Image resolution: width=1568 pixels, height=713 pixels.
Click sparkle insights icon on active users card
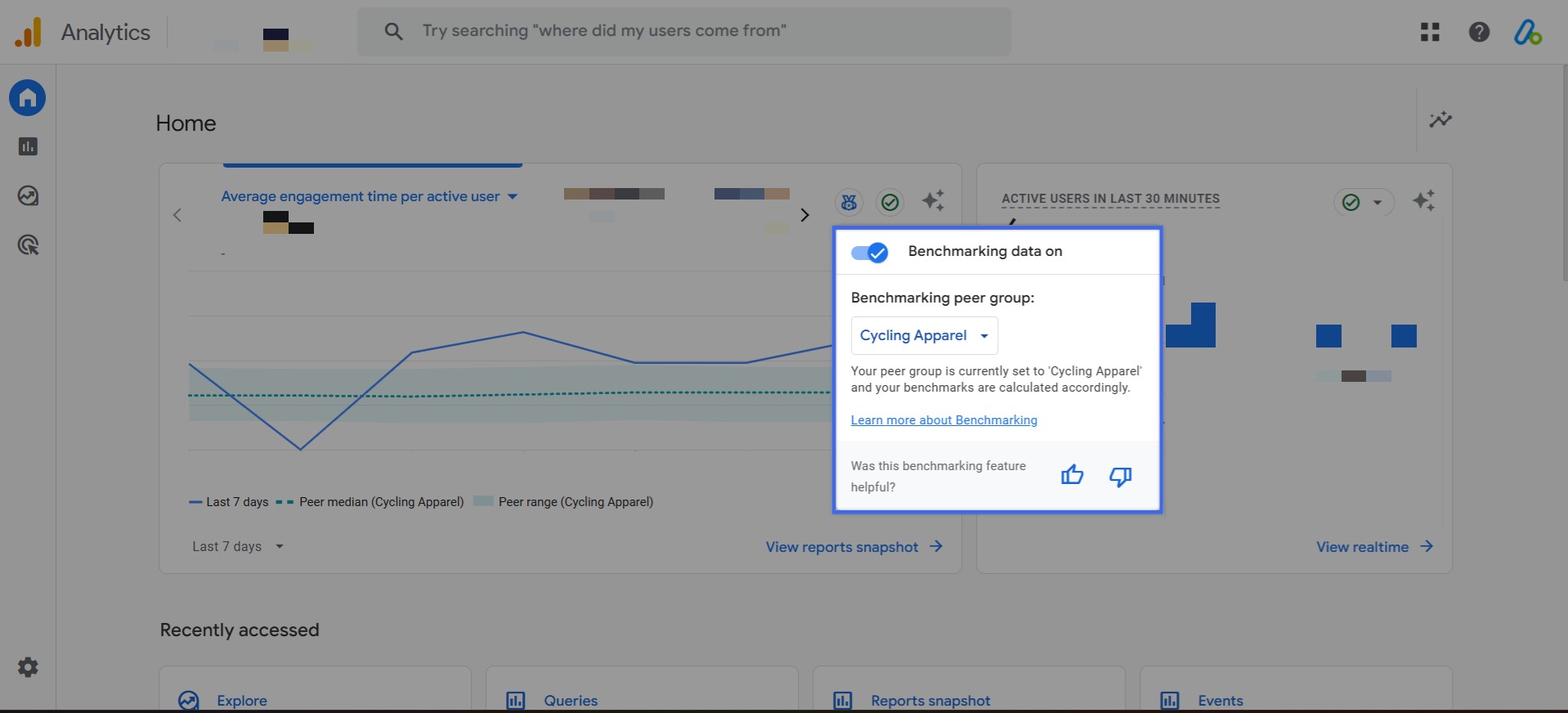(x=1423, y=200)
